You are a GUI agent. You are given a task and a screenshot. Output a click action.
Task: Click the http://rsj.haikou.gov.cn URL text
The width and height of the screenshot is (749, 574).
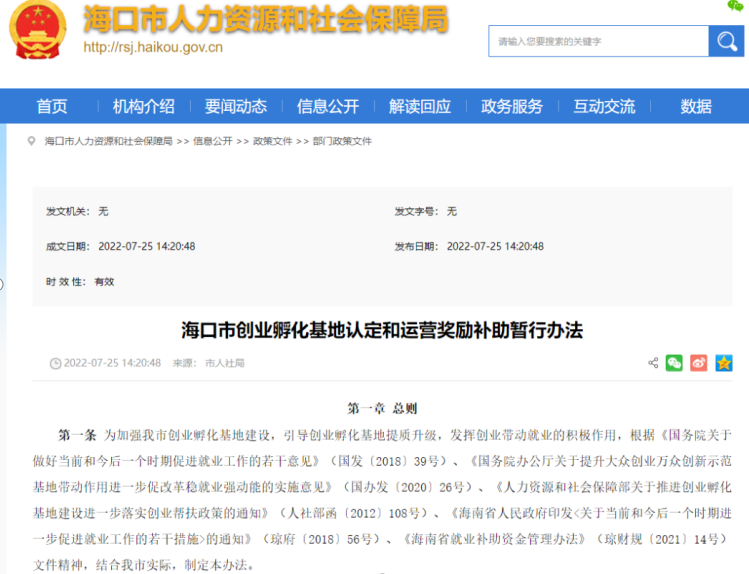click(x=153, y=47)
